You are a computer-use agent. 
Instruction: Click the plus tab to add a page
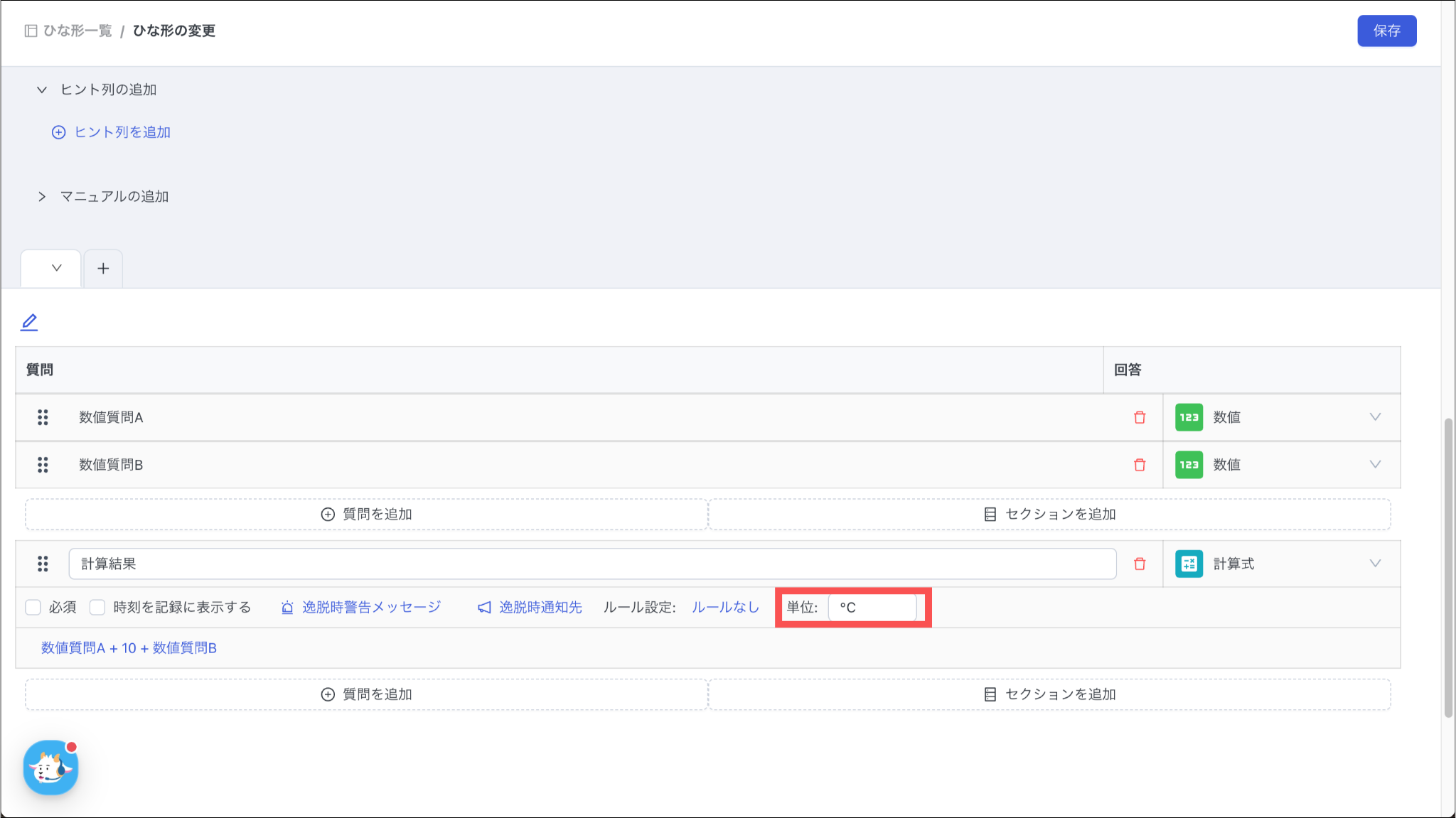[x=103, y=269]
